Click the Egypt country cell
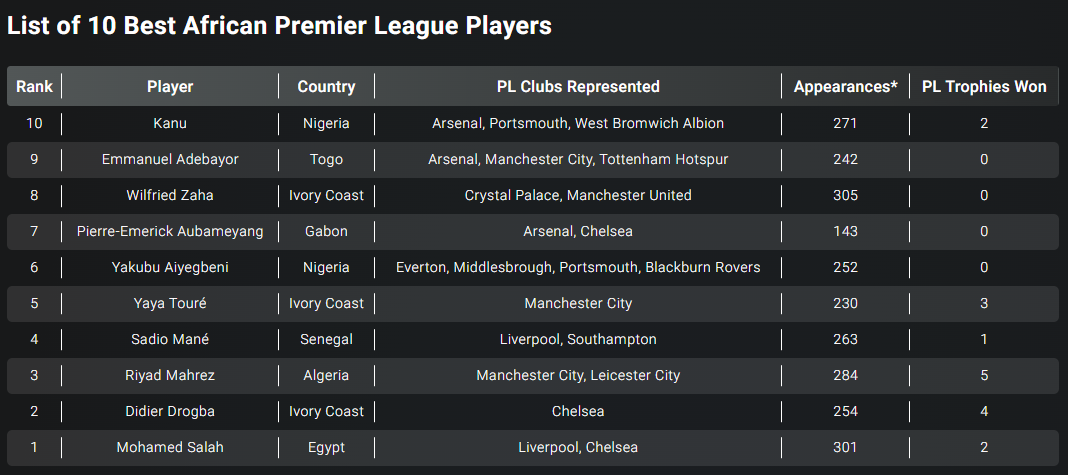This screenshot has height=475, width=1068. click(x=326, y=448)
